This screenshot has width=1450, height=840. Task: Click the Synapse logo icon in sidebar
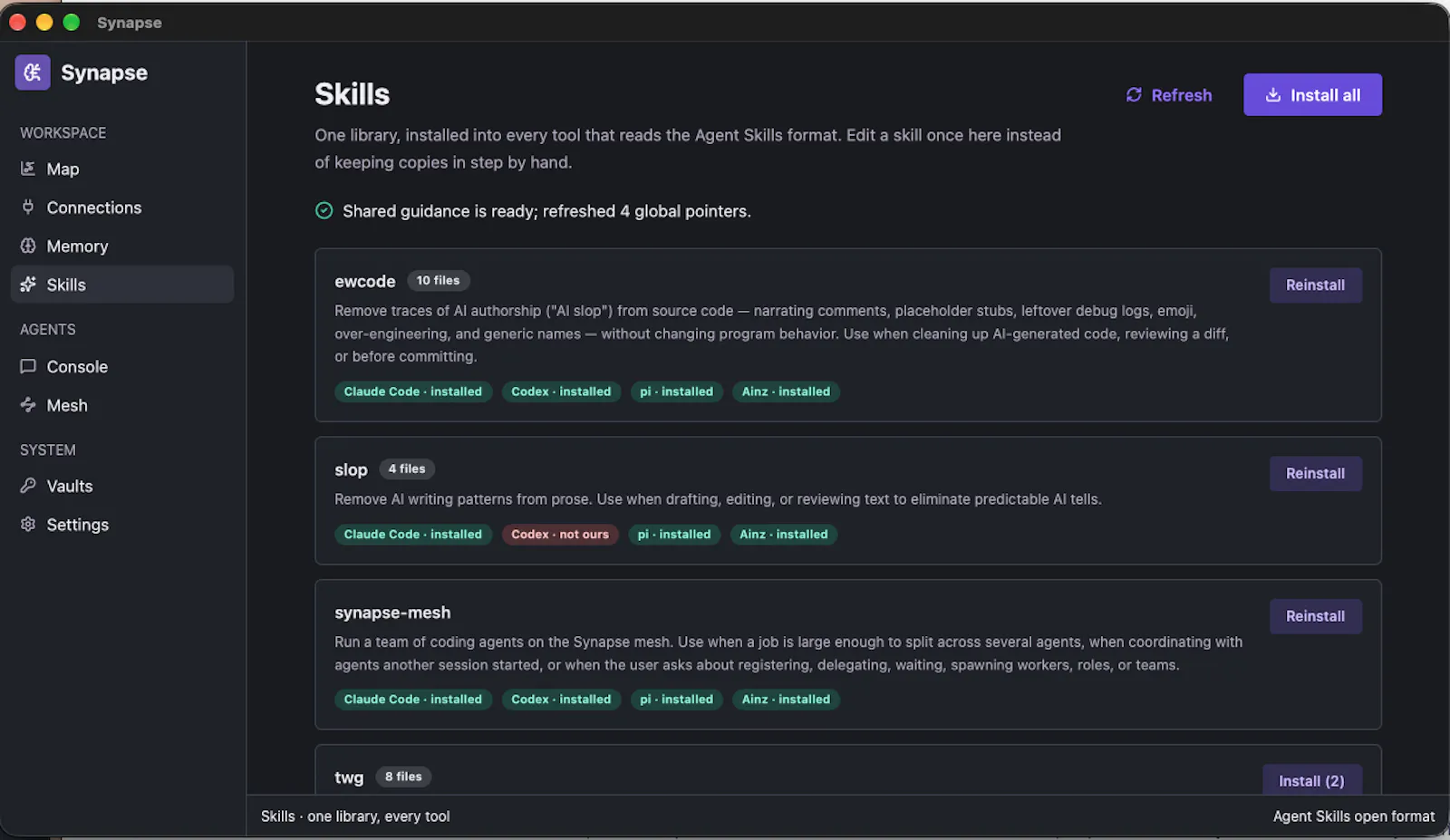pos(33,72)
